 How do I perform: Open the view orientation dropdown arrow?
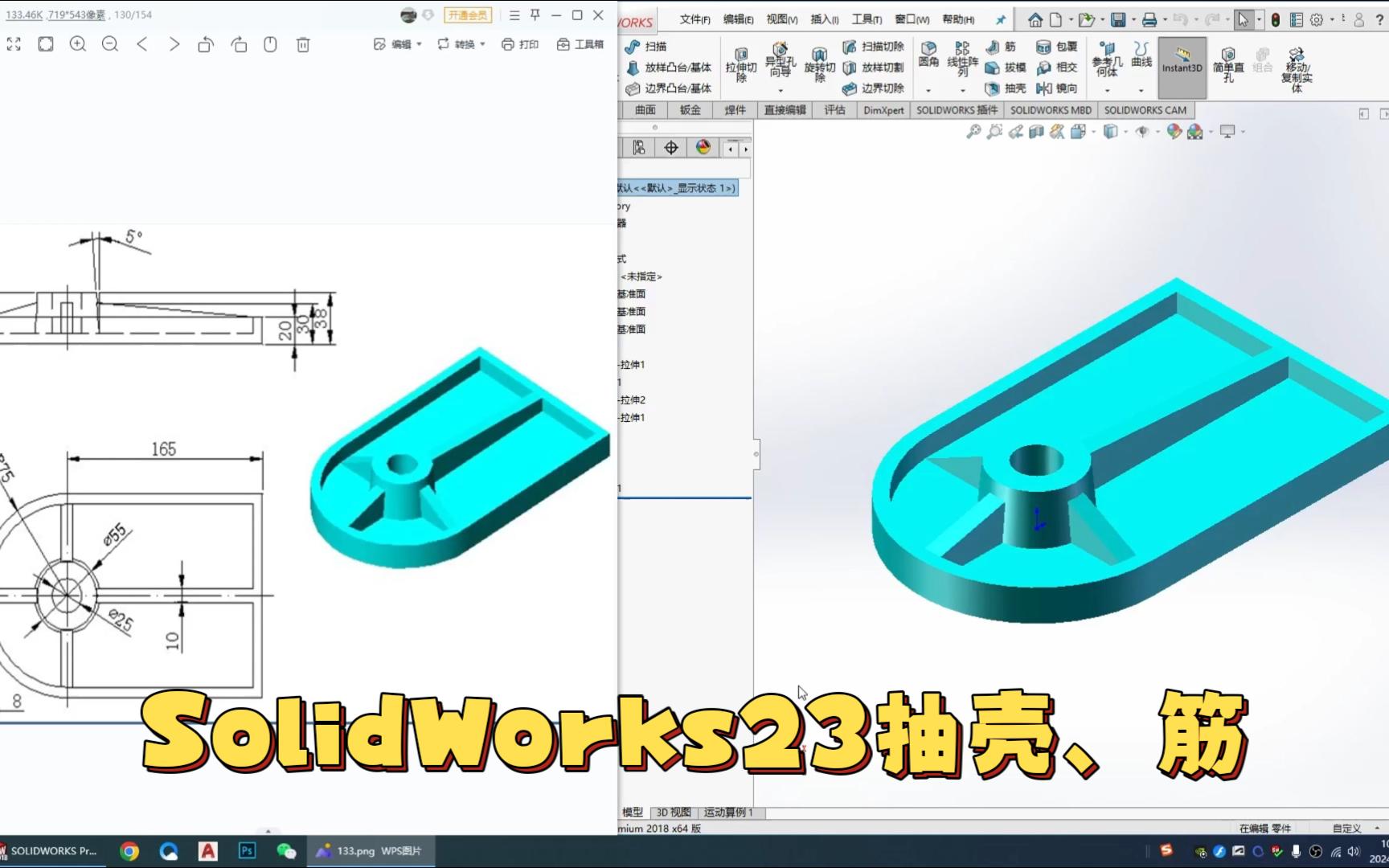pos(1093,132)
